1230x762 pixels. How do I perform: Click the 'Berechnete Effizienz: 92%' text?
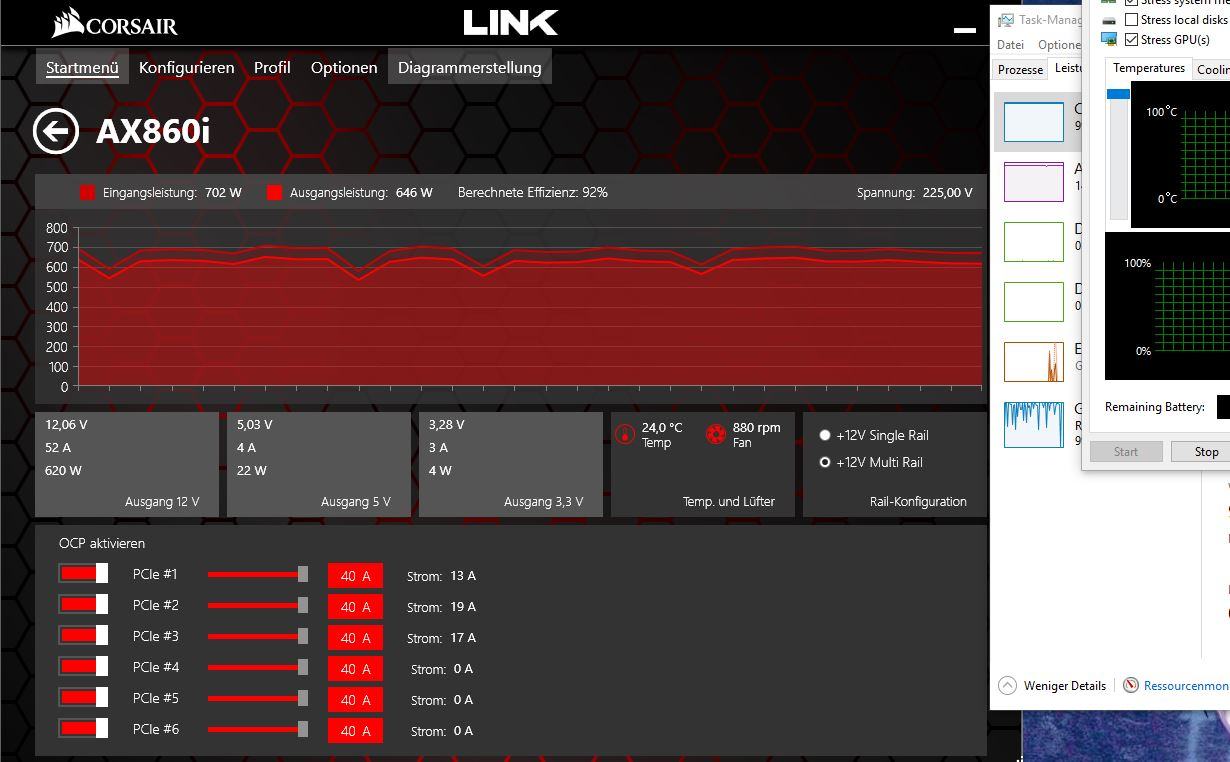pyautogui.click(x=532, y=192)
